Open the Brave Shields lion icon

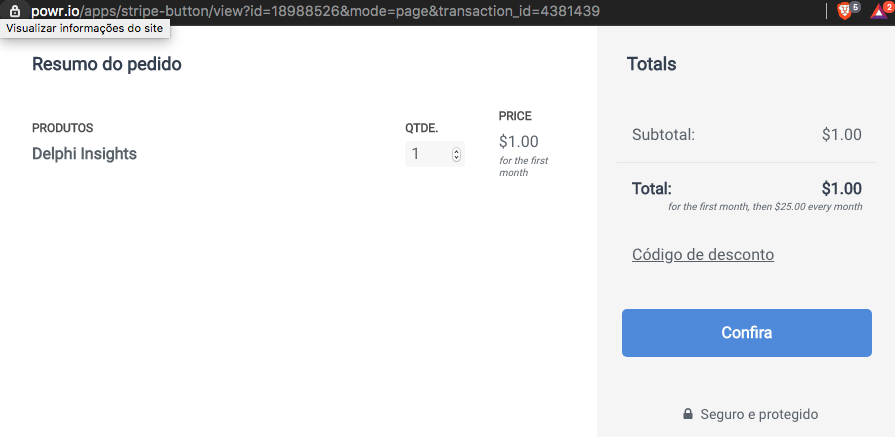(844, 11)
